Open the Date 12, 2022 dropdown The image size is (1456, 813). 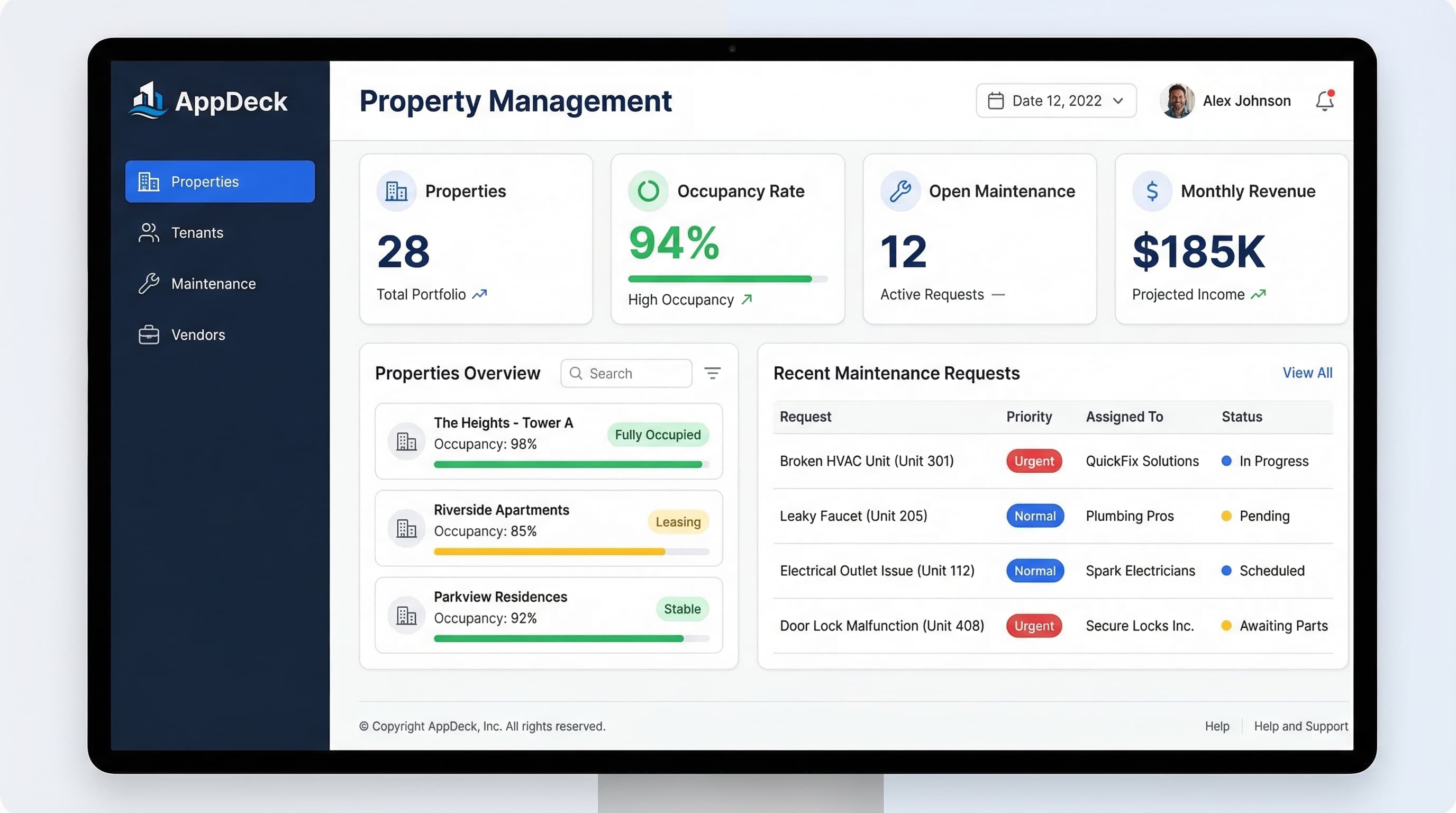point(1056,101)
